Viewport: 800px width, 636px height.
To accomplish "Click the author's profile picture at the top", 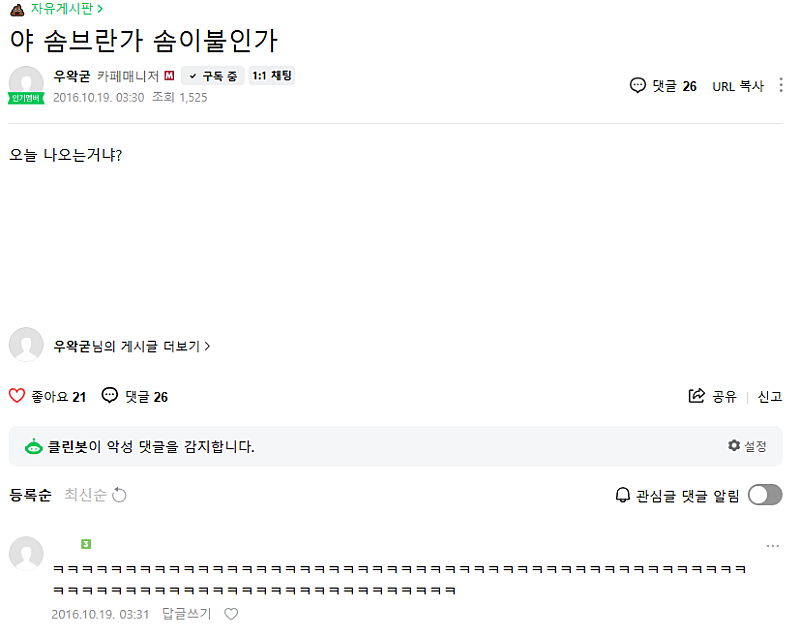I will (x=26, y=84).
